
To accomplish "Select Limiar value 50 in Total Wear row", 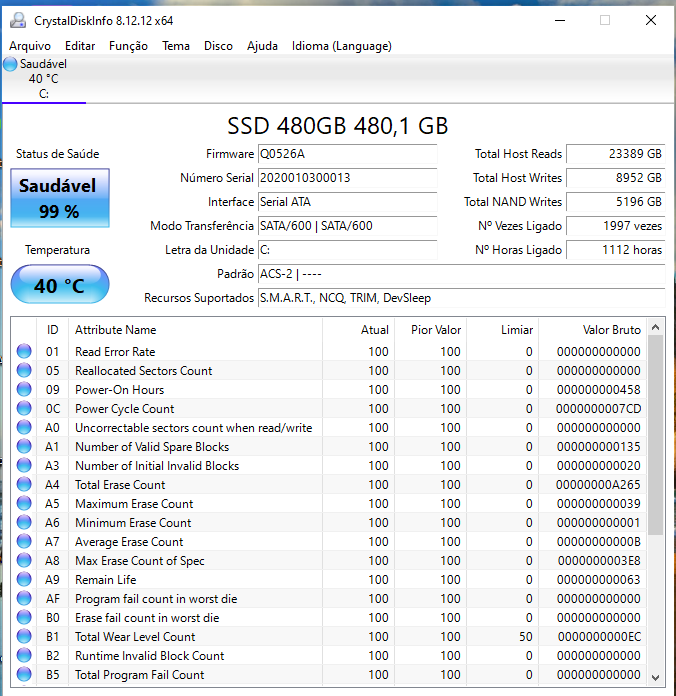I will point(526,637).
